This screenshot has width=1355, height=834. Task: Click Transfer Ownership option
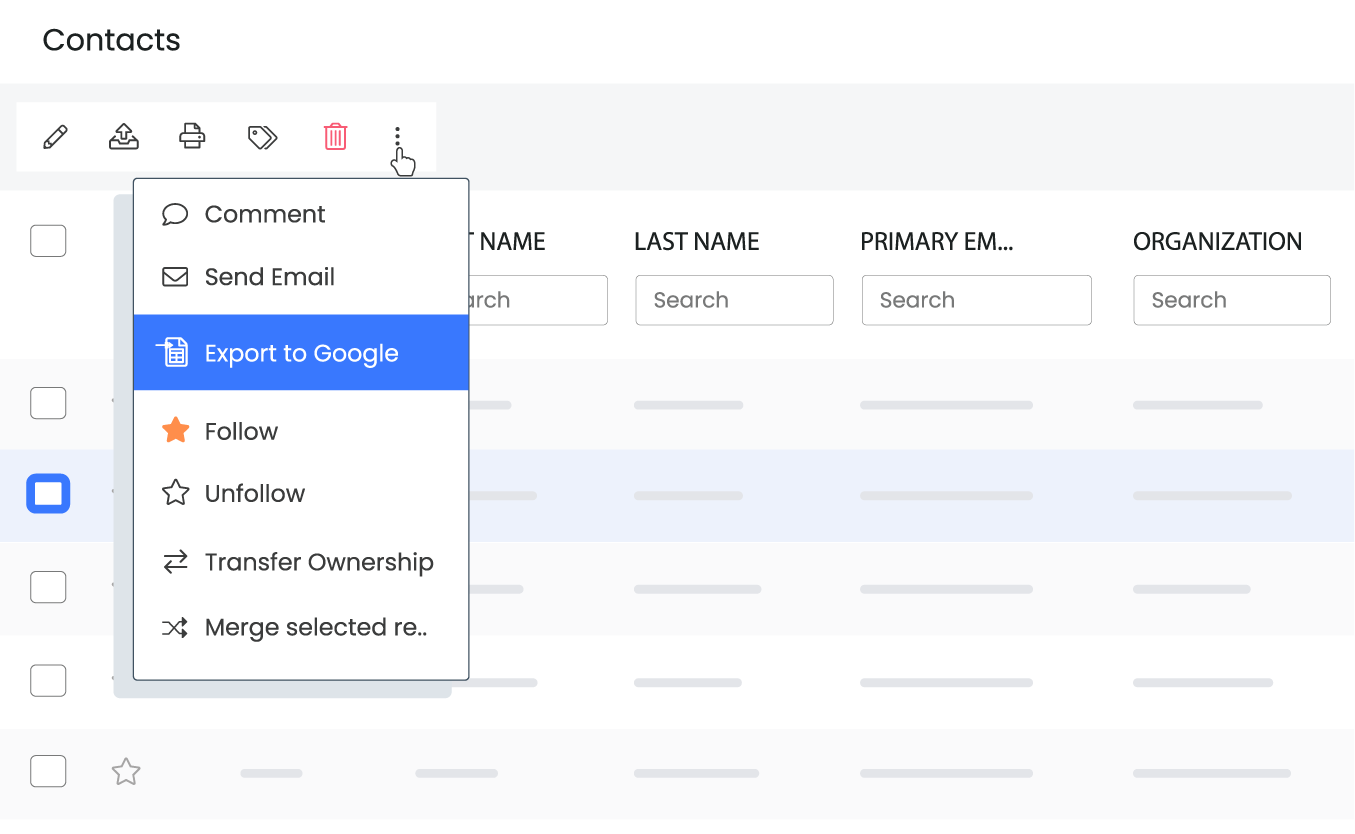click(318, 562)
